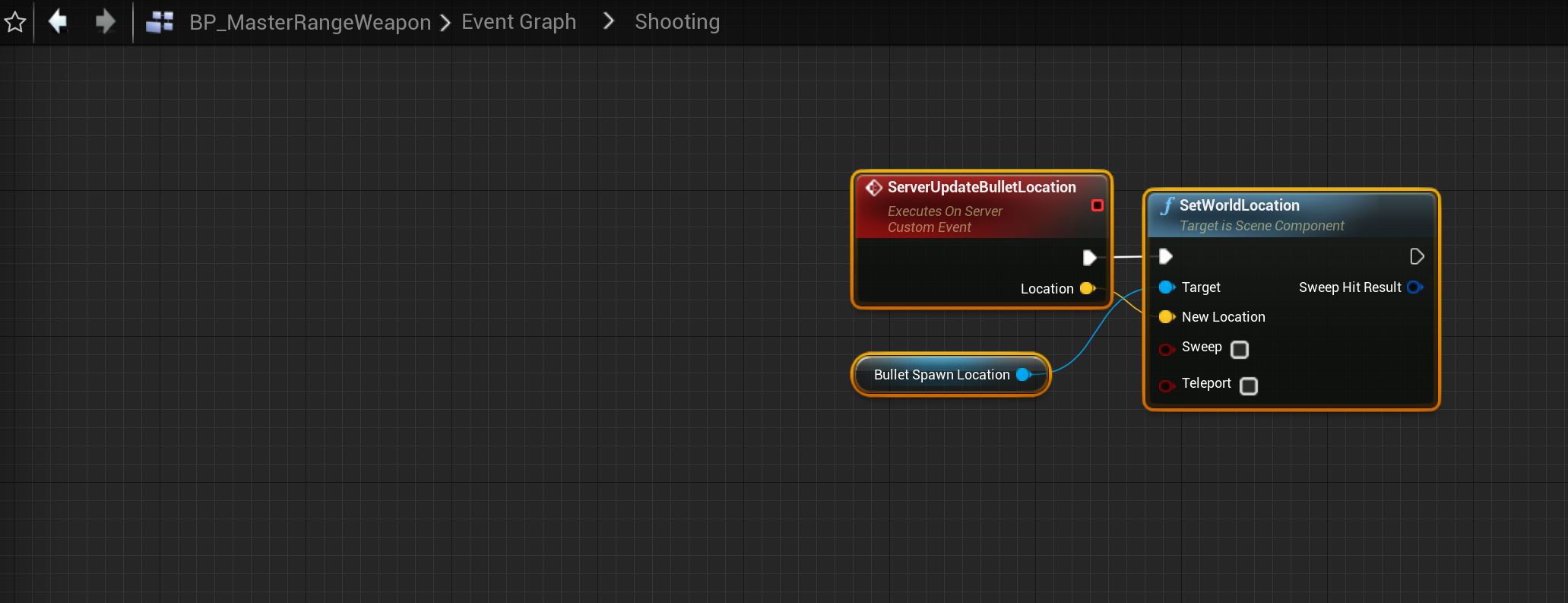Image resolution: width=1568 pixels, height=603 pixels.
Task: Select Shooting in the breadcrumb
Action: point(676,22)
